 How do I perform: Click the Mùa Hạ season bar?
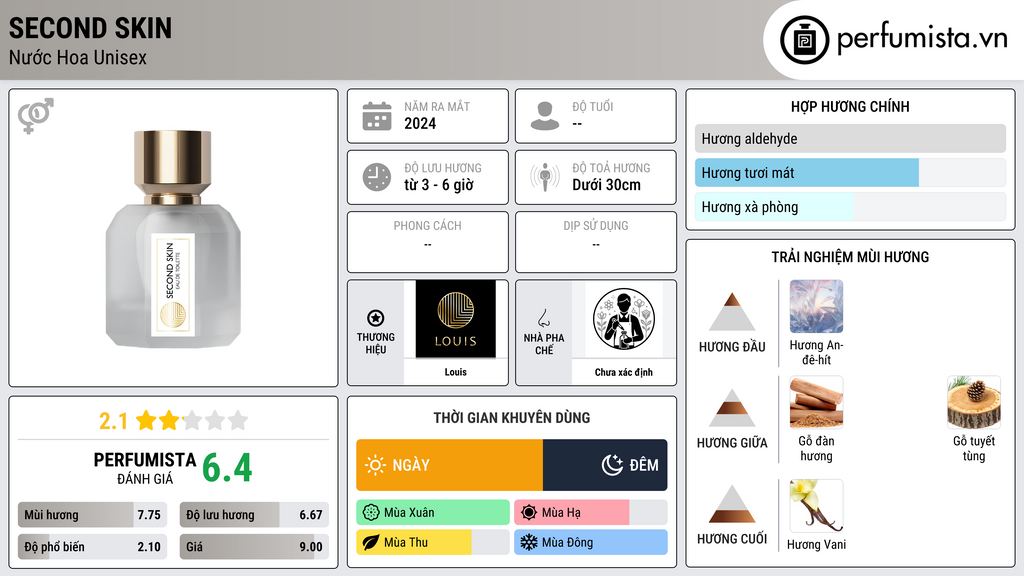pyautogui.click(x=591, y=513)
